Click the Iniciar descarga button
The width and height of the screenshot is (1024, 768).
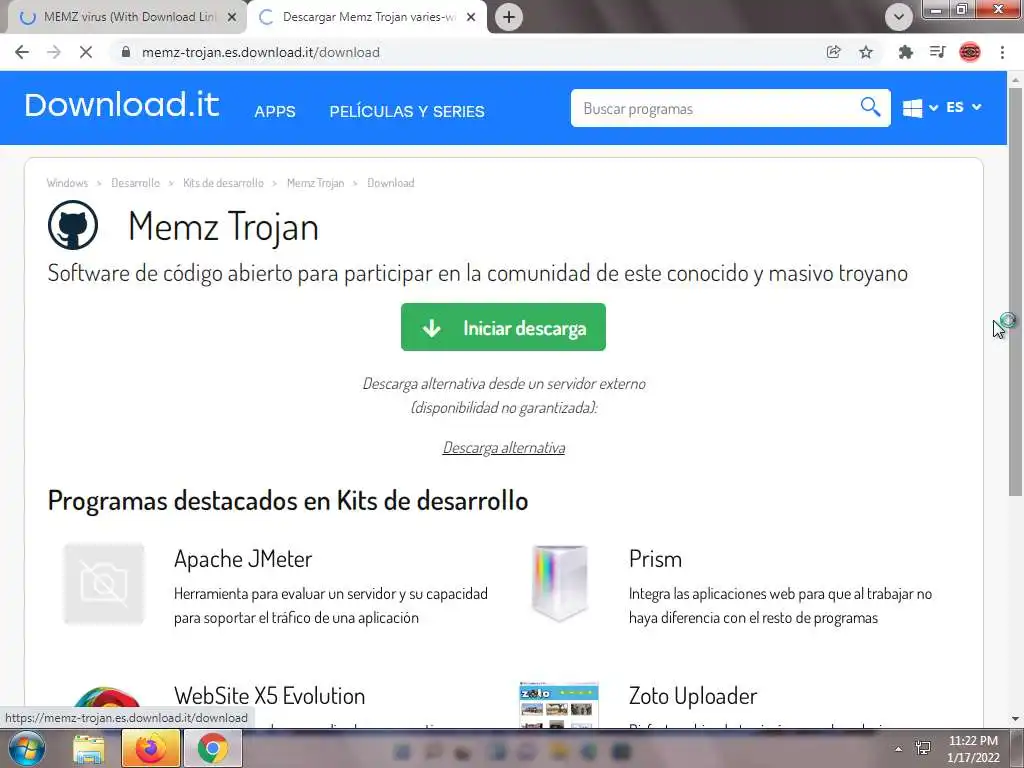[x=504, y=327]
